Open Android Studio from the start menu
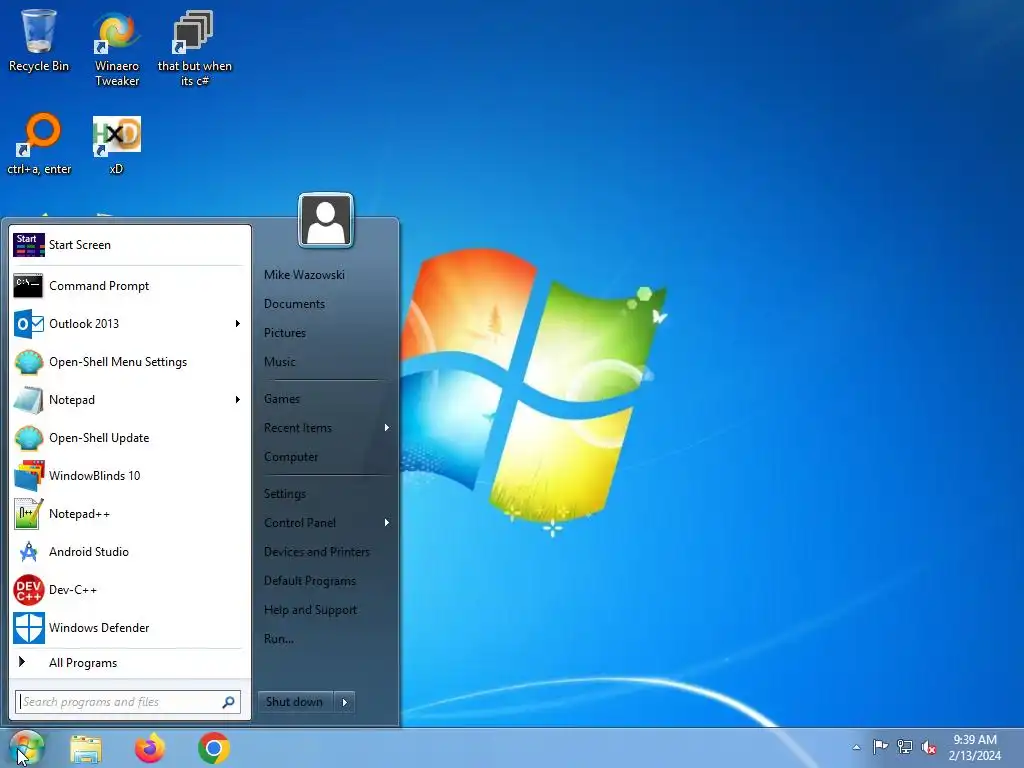 click(129, 552)
